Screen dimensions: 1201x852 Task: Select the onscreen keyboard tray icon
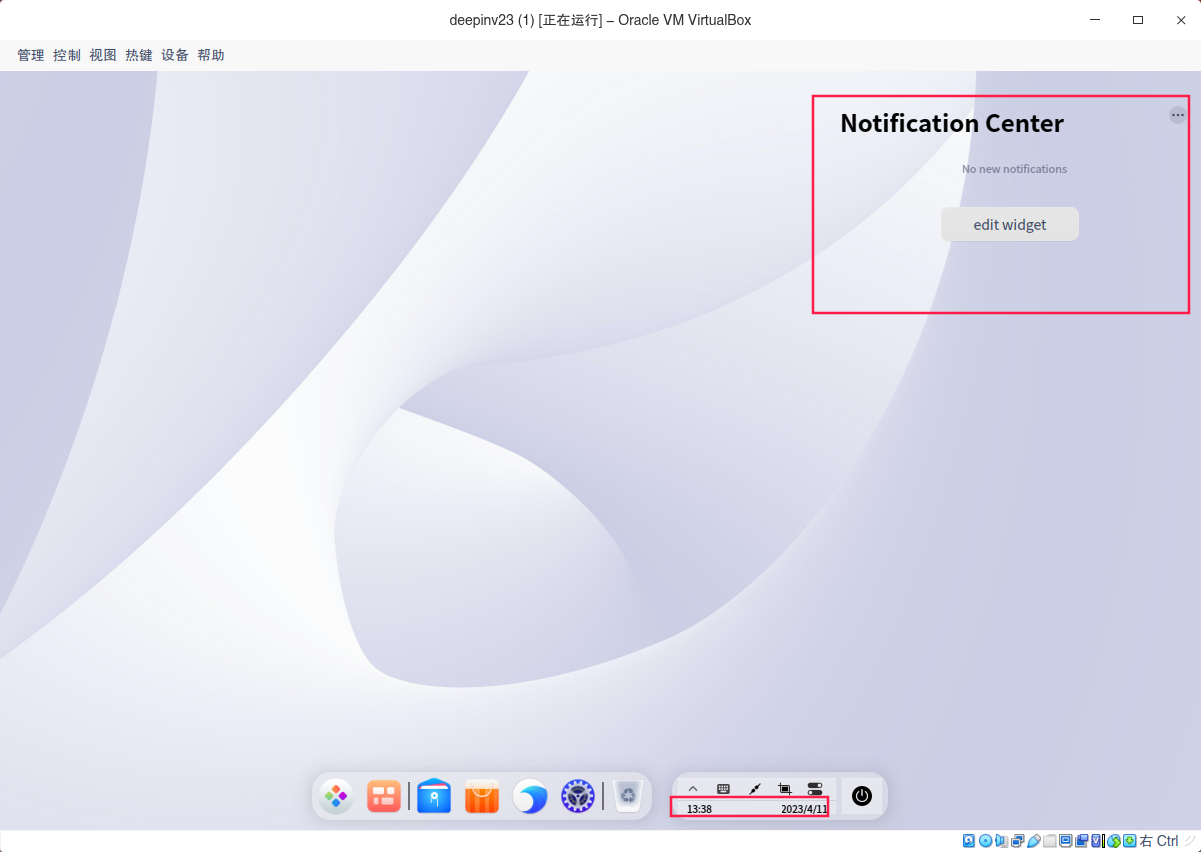pos(722,788)
